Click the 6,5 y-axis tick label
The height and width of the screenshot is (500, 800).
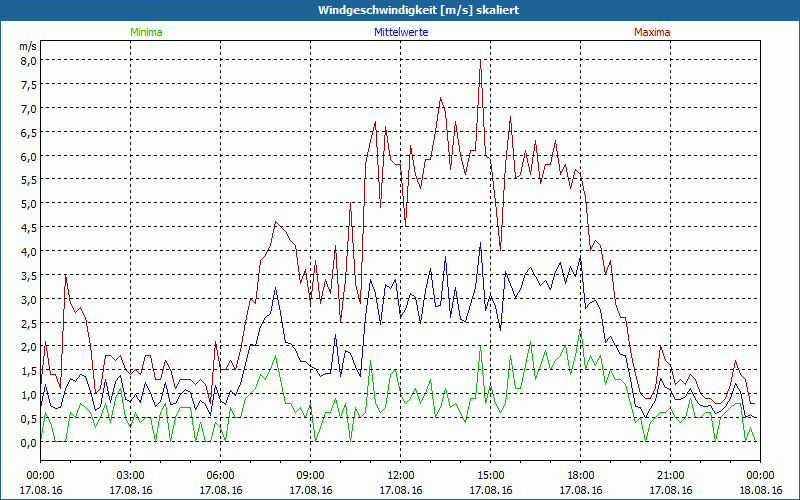coord(29,132)
